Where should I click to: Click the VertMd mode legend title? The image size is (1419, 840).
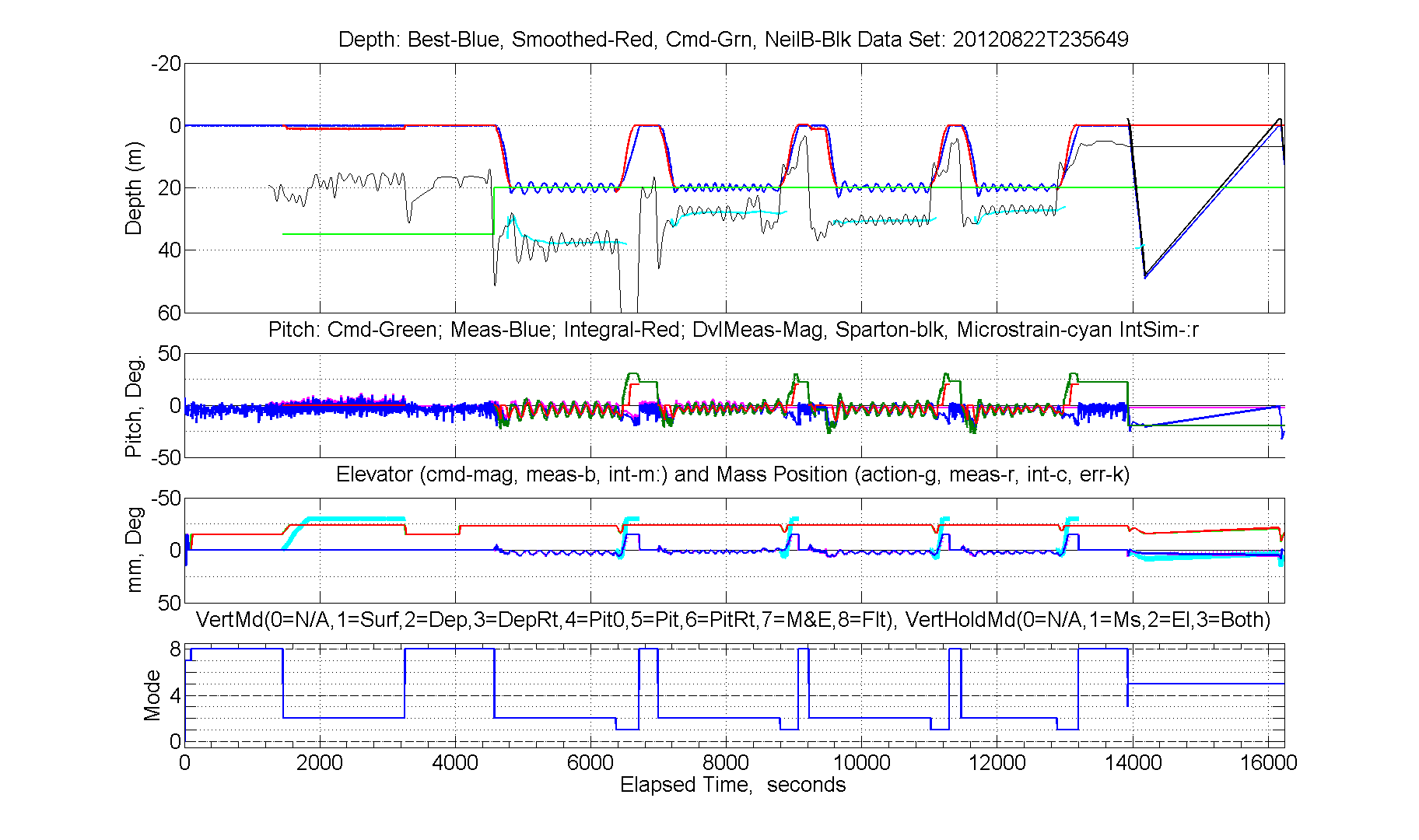pyautogui.click(x=733, y=620)
